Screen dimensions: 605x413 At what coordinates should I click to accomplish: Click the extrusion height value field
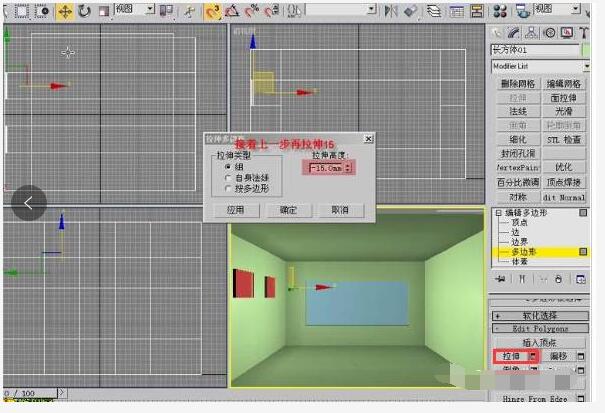pyautogui.click(x=326, y=168)
